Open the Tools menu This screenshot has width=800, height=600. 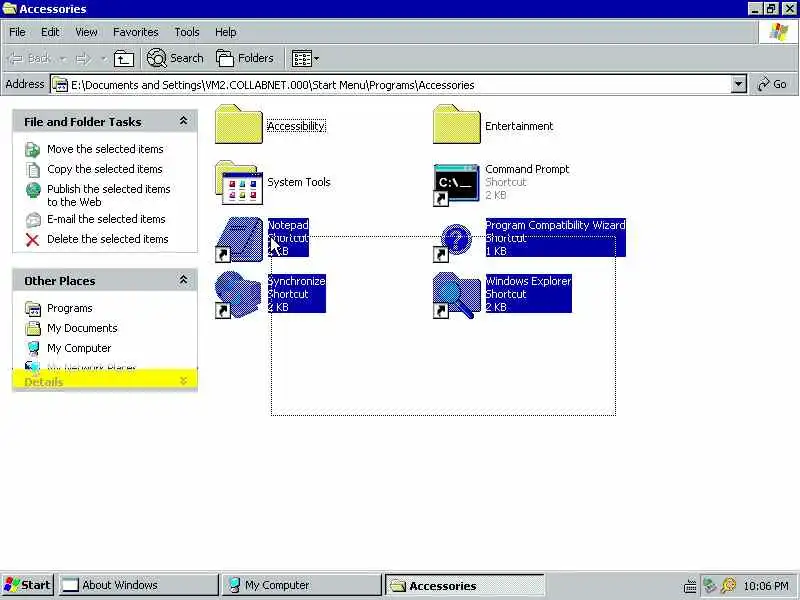click(187, 32)
